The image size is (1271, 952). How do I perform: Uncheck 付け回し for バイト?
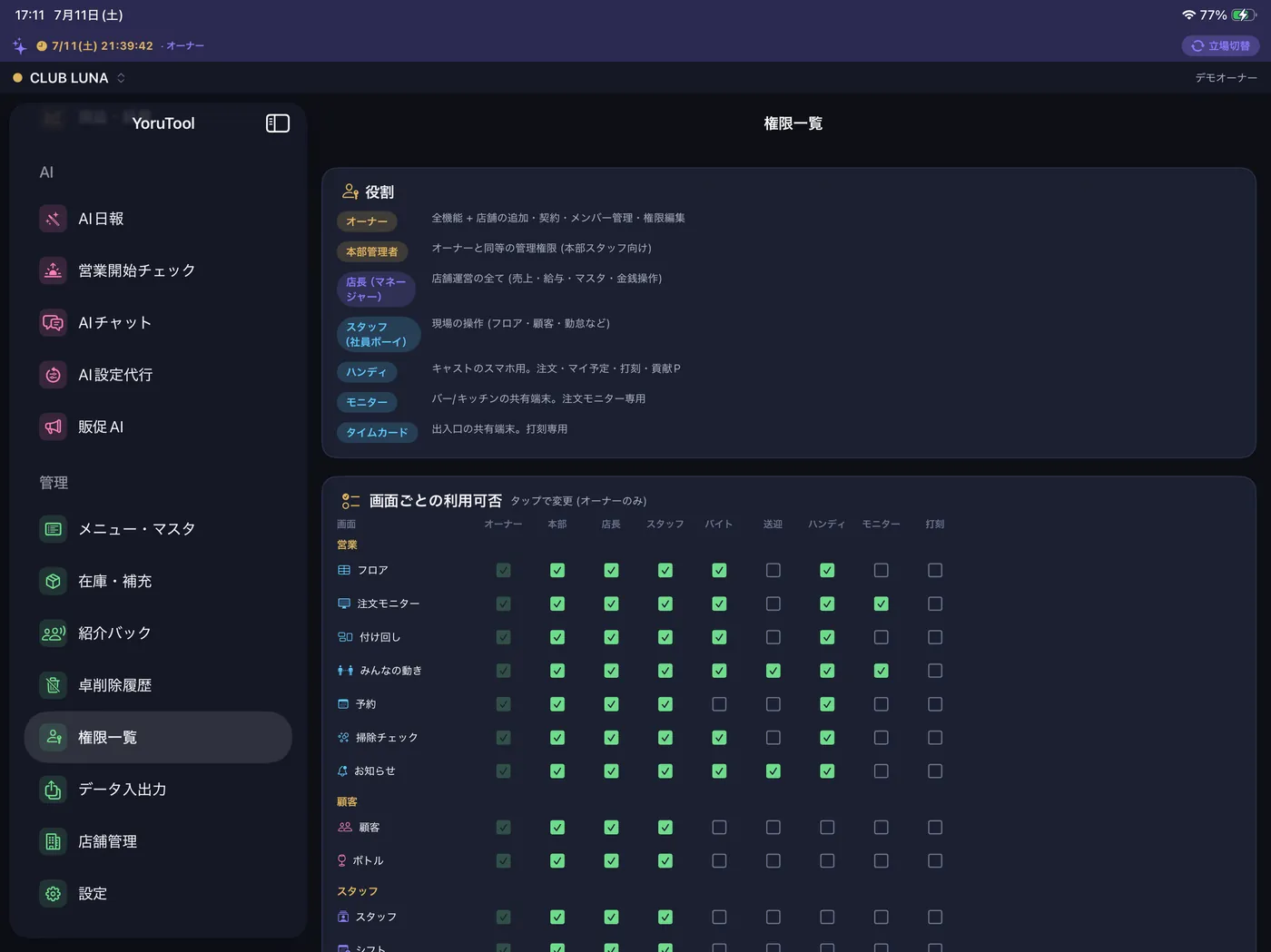click(719, 637)
